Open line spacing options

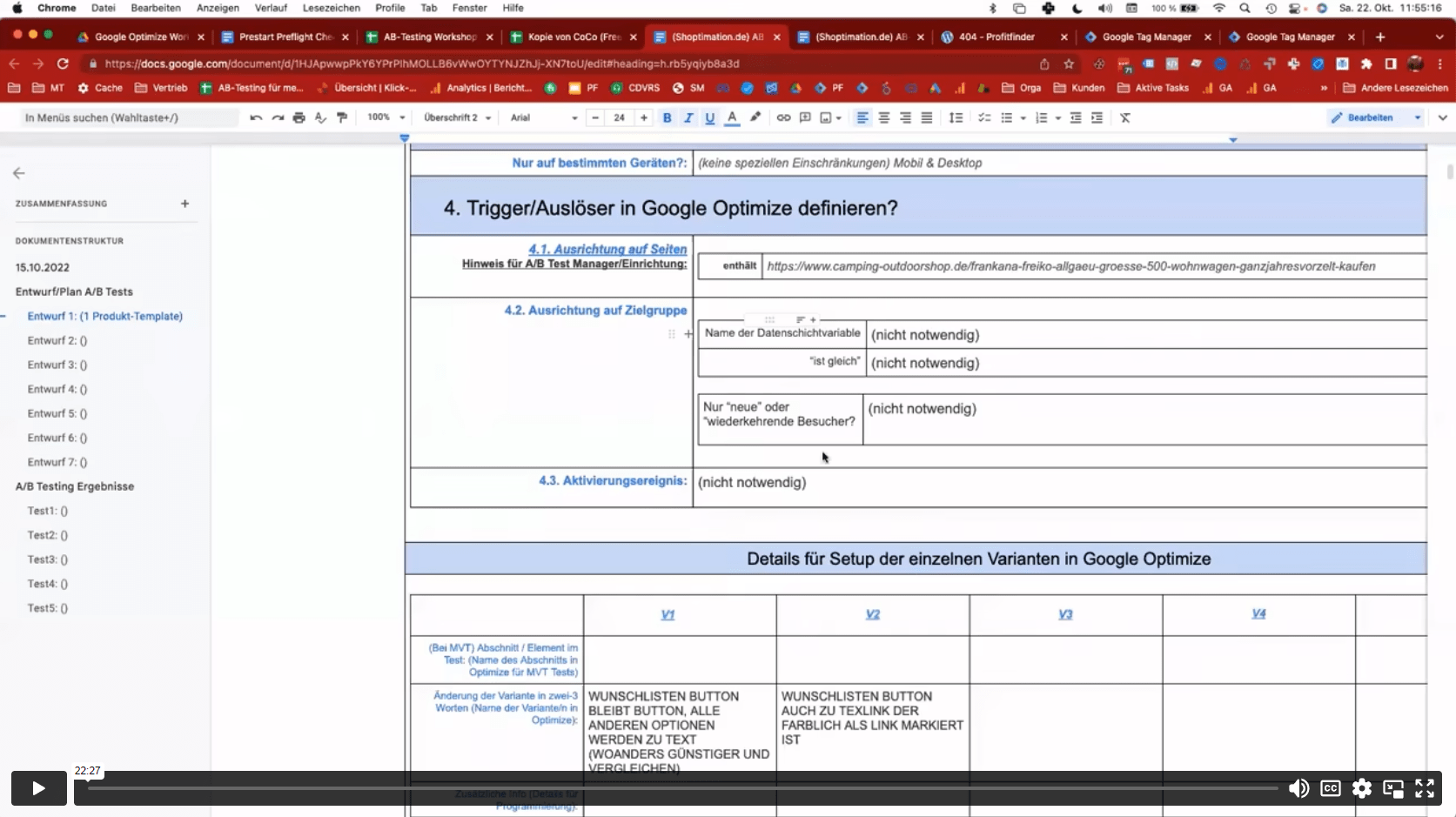click(x=956, y=117)
